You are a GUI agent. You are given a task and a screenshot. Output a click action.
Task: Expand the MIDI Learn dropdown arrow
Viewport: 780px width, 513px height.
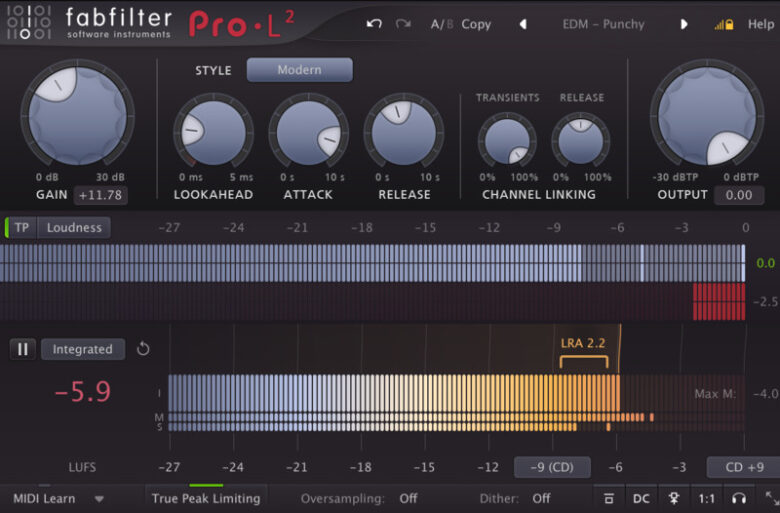[99, 499]
